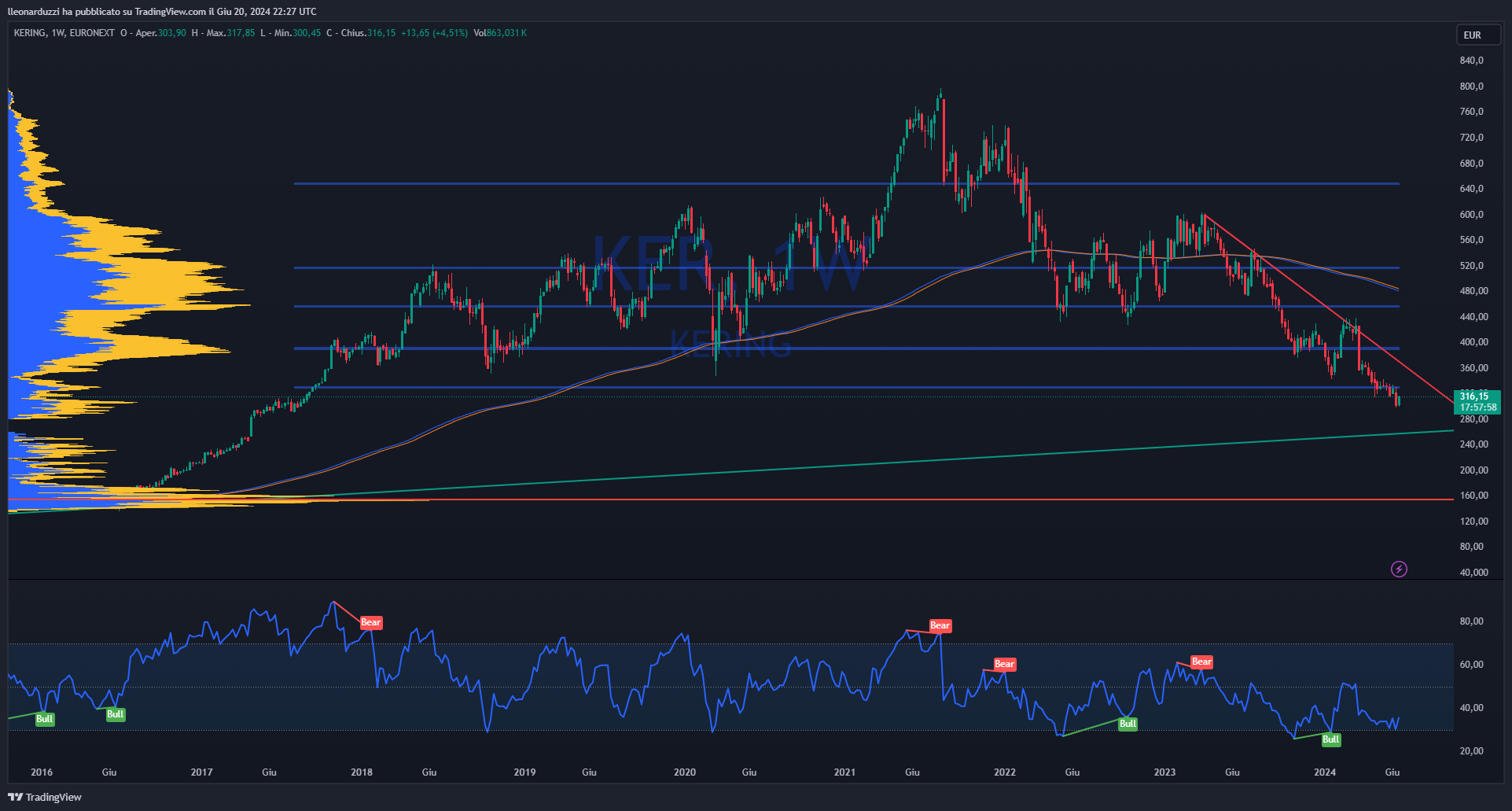Click the 2019 label on time axis

[524, 772]
